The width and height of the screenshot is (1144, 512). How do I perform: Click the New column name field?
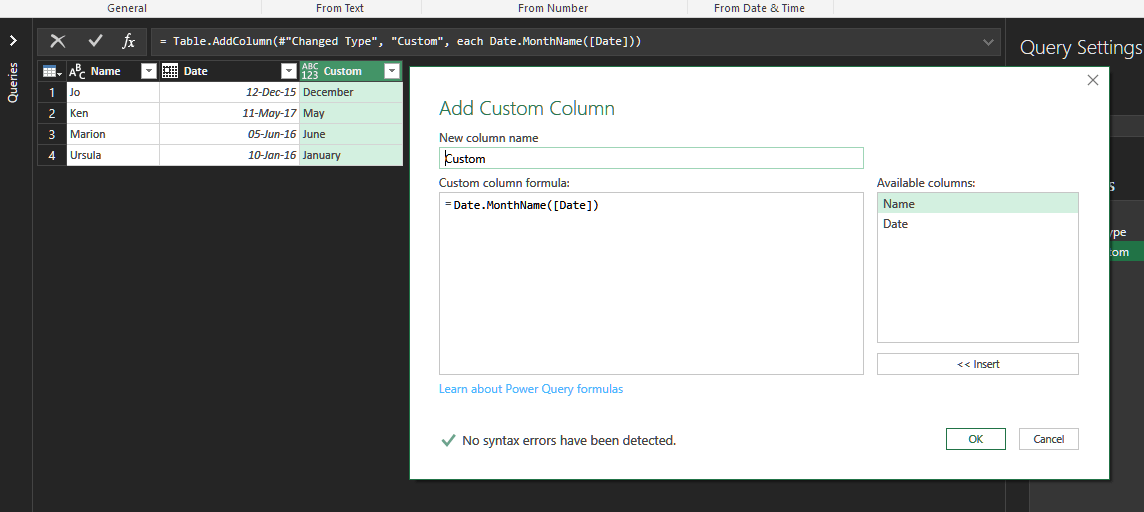[x=651, y=158]
